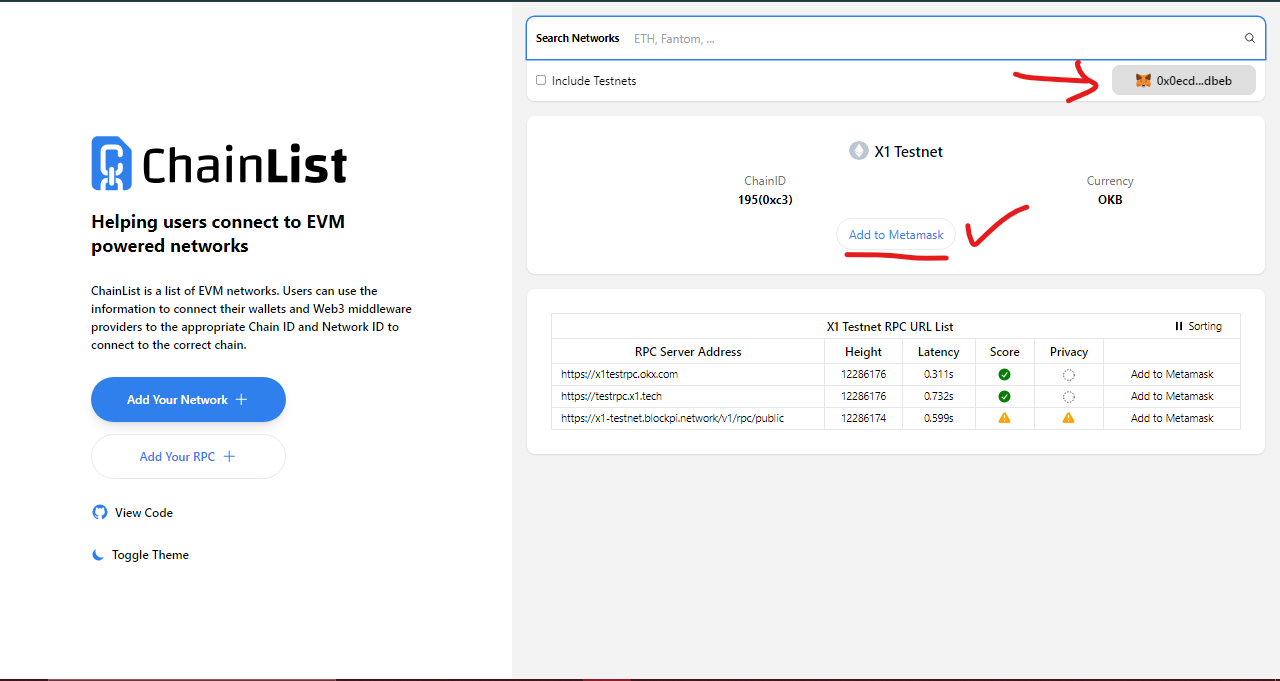The height and width of the screenshot is (681, 1280).
Task: Click Add to Metamask under X1 Testnet
Action: (896, 235)
